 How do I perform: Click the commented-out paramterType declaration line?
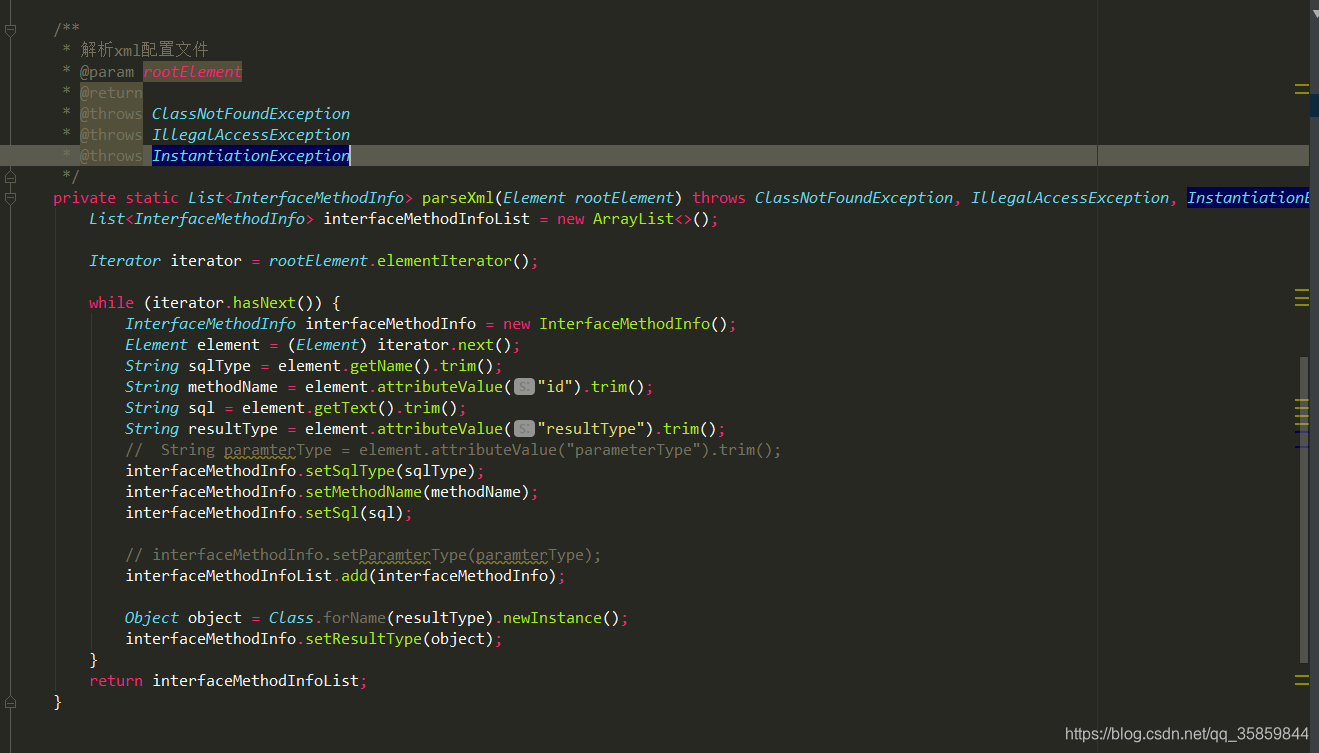[453, 450]
